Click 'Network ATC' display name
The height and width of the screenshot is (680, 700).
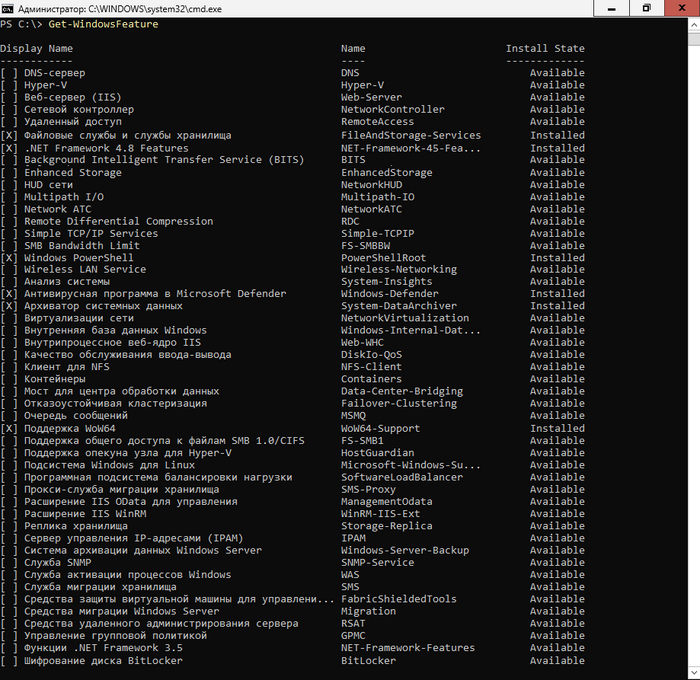point(58,209)
